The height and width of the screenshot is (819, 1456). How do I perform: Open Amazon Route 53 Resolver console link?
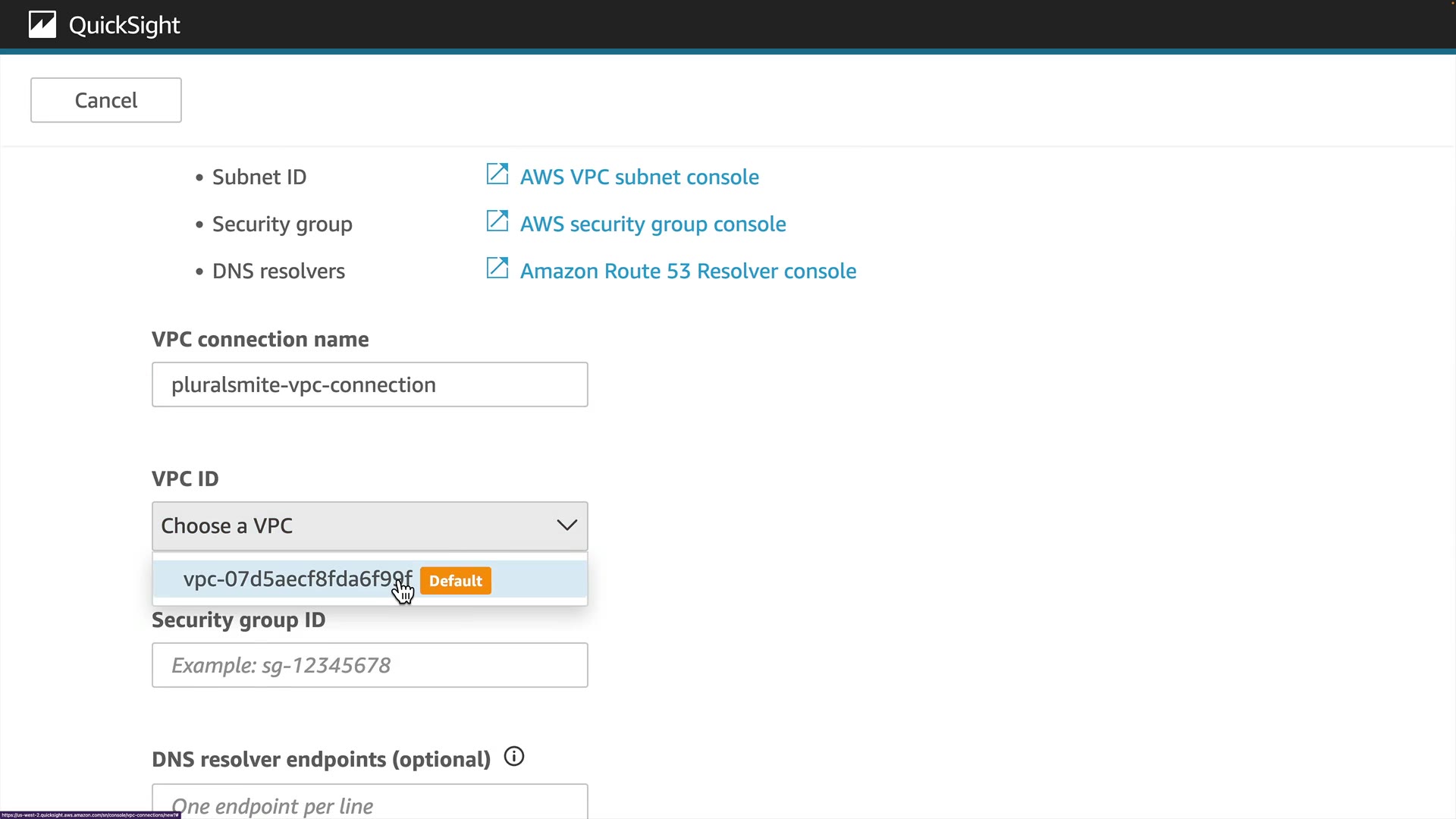tap(688, 271)
